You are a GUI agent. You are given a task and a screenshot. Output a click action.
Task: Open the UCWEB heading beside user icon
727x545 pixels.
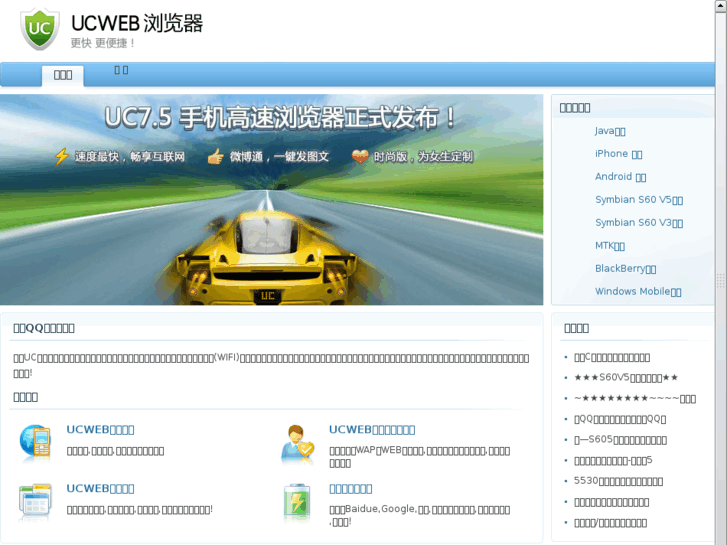pyautogui.click(x=372, y=430)
